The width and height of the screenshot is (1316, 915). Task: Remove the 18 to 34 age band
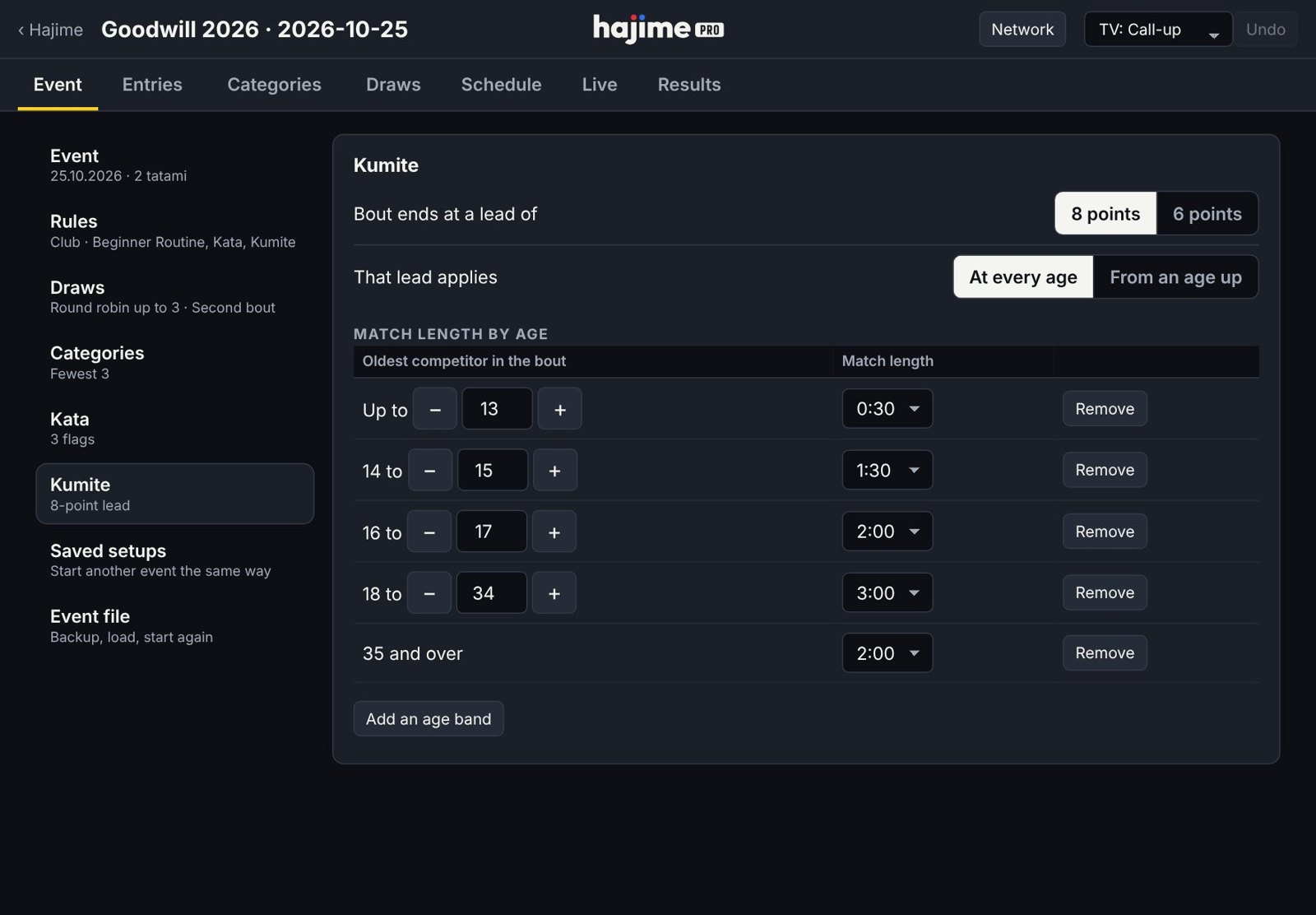1105,592
